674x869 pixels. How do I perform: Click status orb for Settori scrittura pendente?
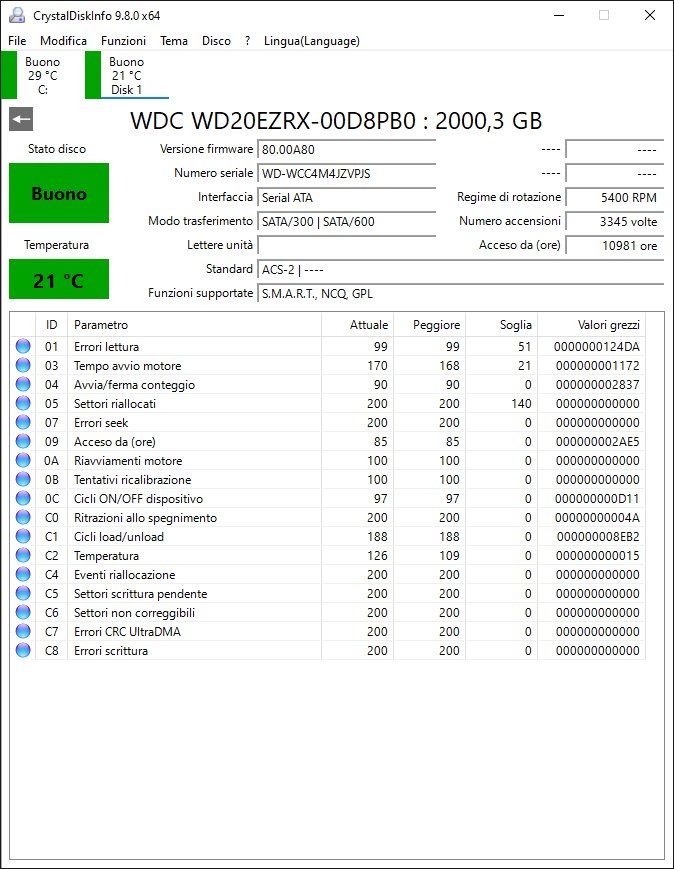coord(23,593)
